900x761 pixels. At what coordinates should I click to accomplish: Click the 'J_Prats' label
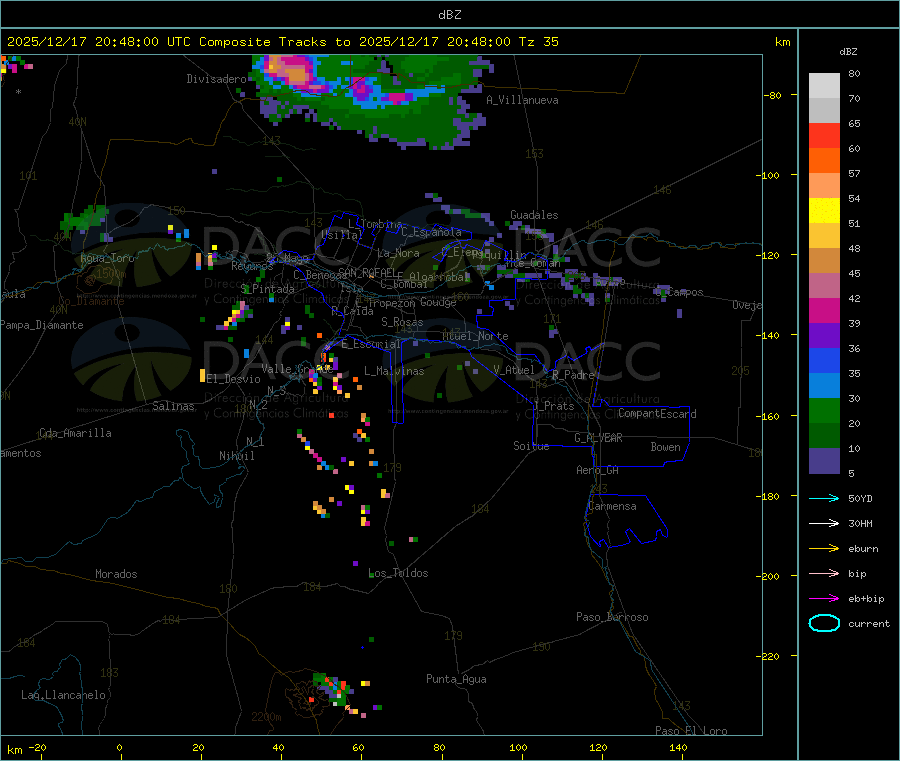point(553,406)
